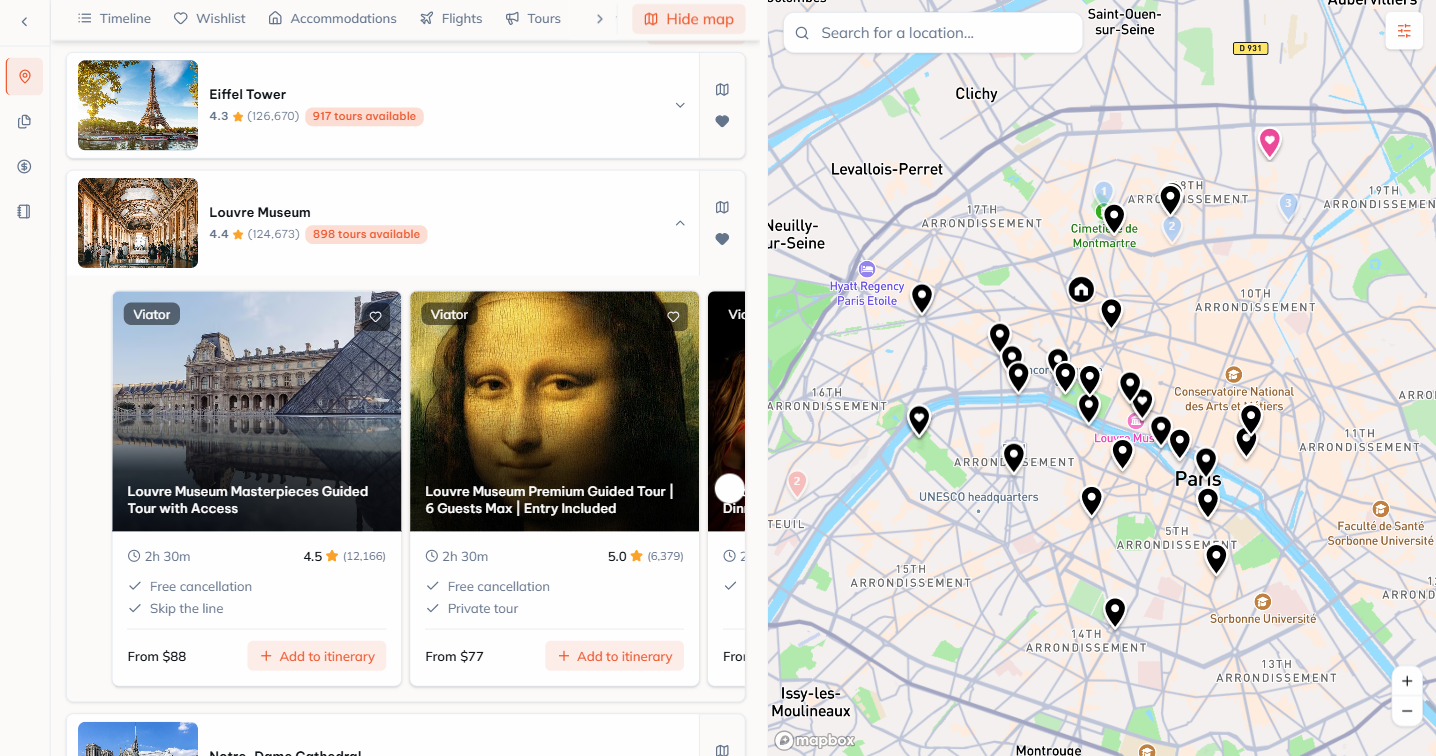Advance the Louvre tour carousel
The height and width of the screenshot is (756, 1436).
click(730, 488)
